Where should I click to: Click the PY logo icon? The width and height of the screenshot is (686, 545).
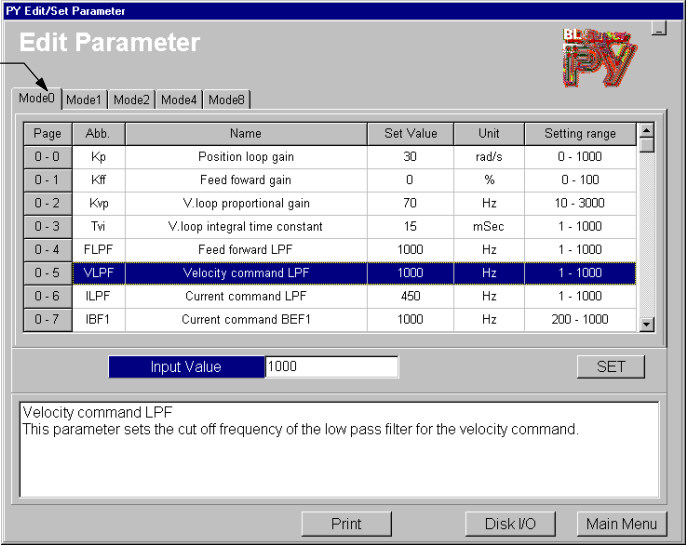pos(599,57)
